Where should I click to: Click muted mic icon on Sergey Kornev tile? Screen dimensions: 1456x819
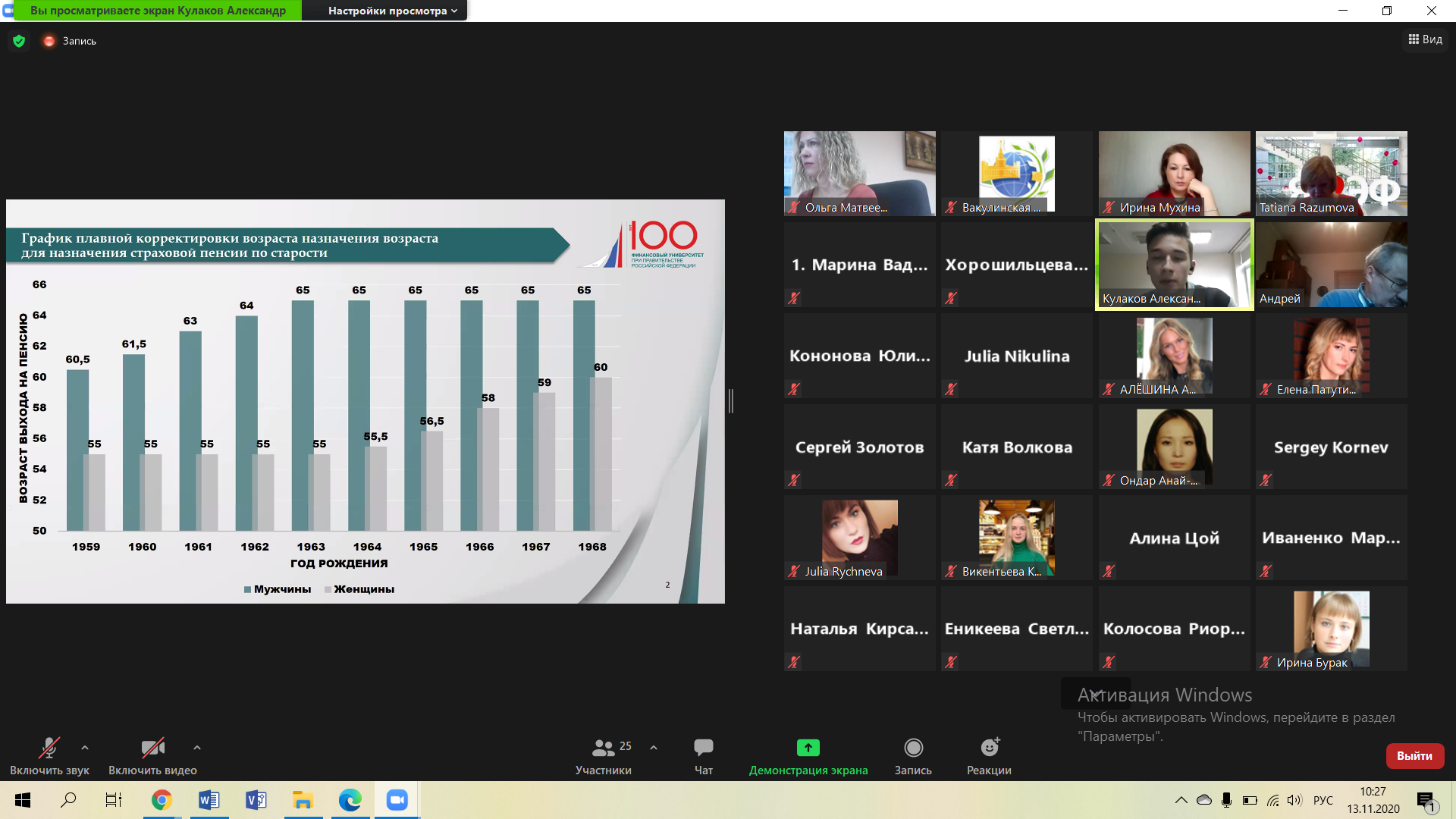(x=1266, y=480)
